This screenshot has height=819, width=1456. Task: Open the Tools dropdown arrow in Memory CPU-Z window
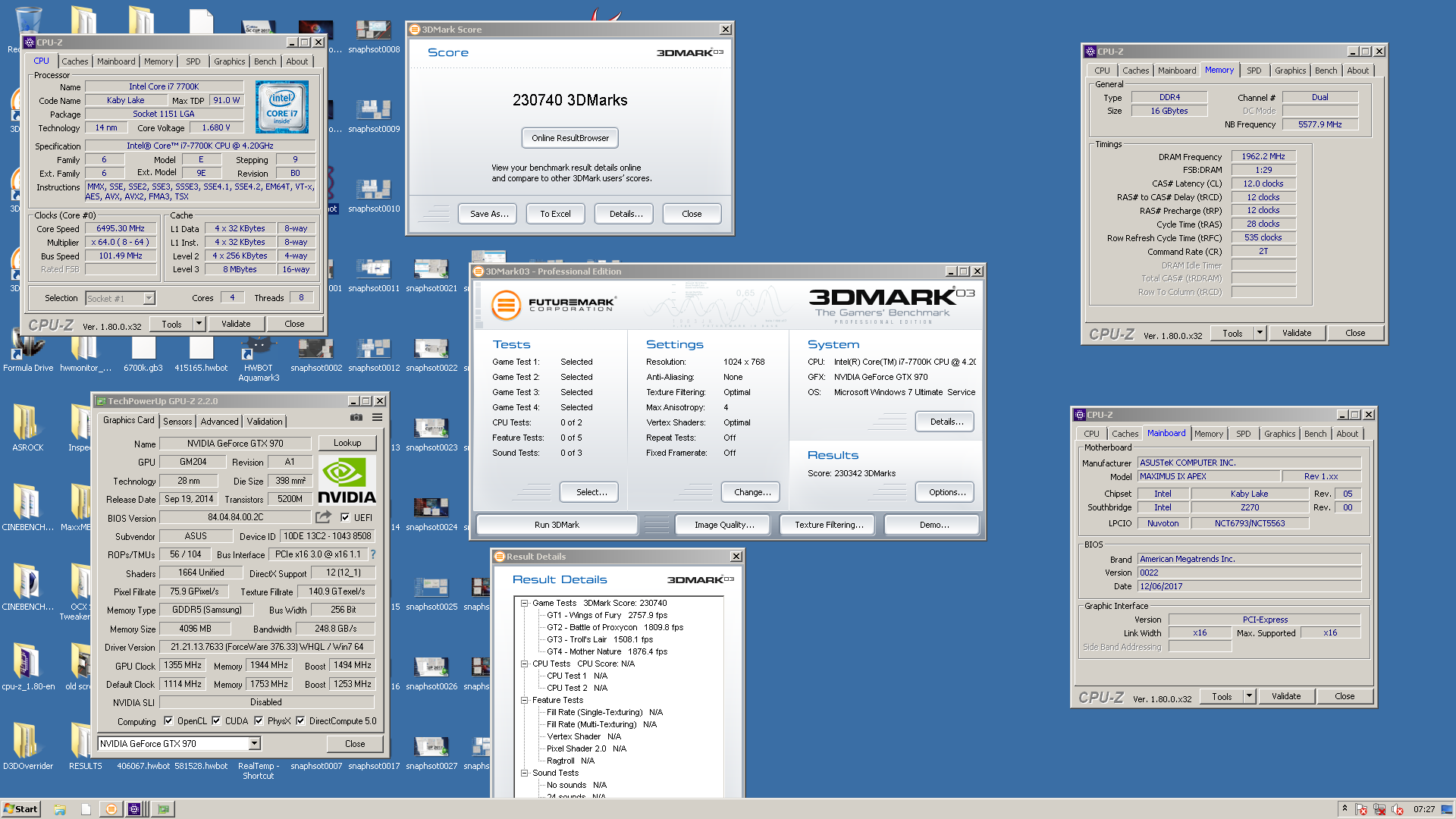click(x=1260, y=333)
